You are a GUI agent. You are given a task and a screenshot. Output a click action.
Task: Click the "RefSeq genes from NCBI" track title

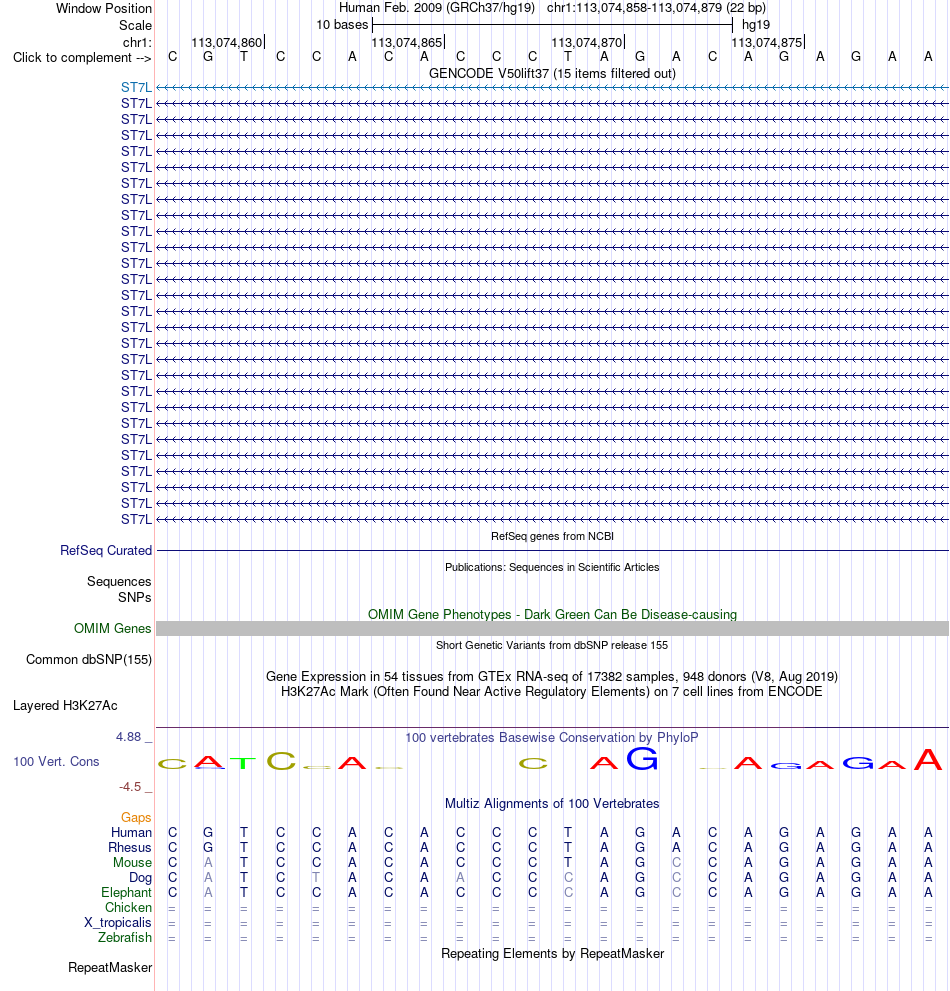point(552,536)
